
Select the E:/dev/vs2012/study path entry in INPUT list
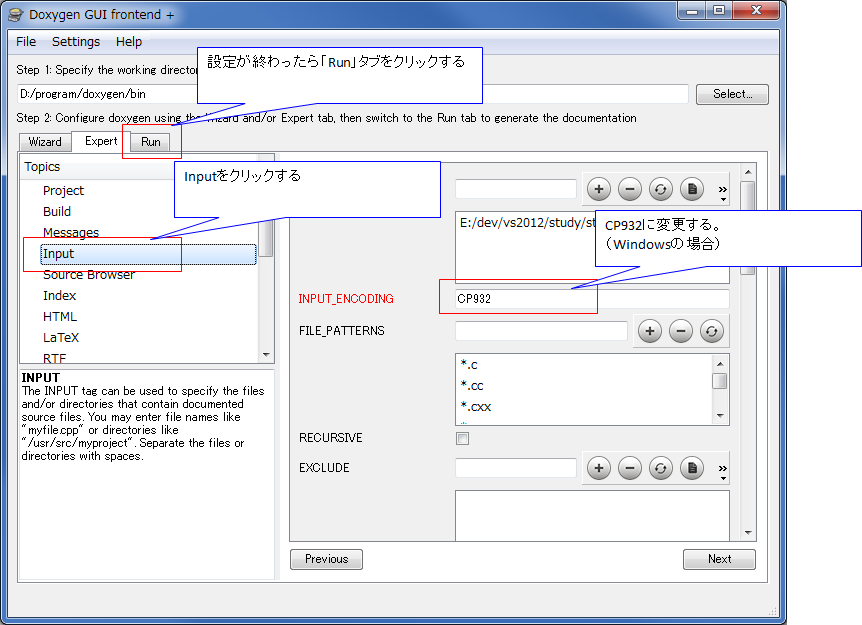tap(528, 223)
